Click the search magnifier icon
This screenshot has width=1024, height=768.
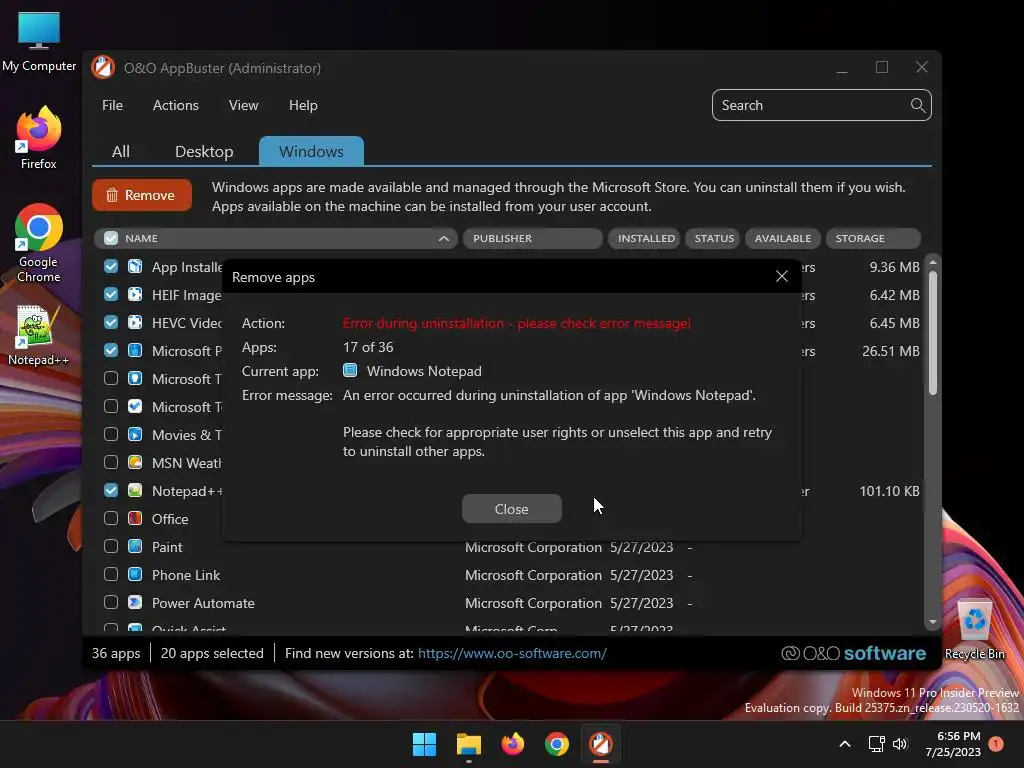pos(918,105)
